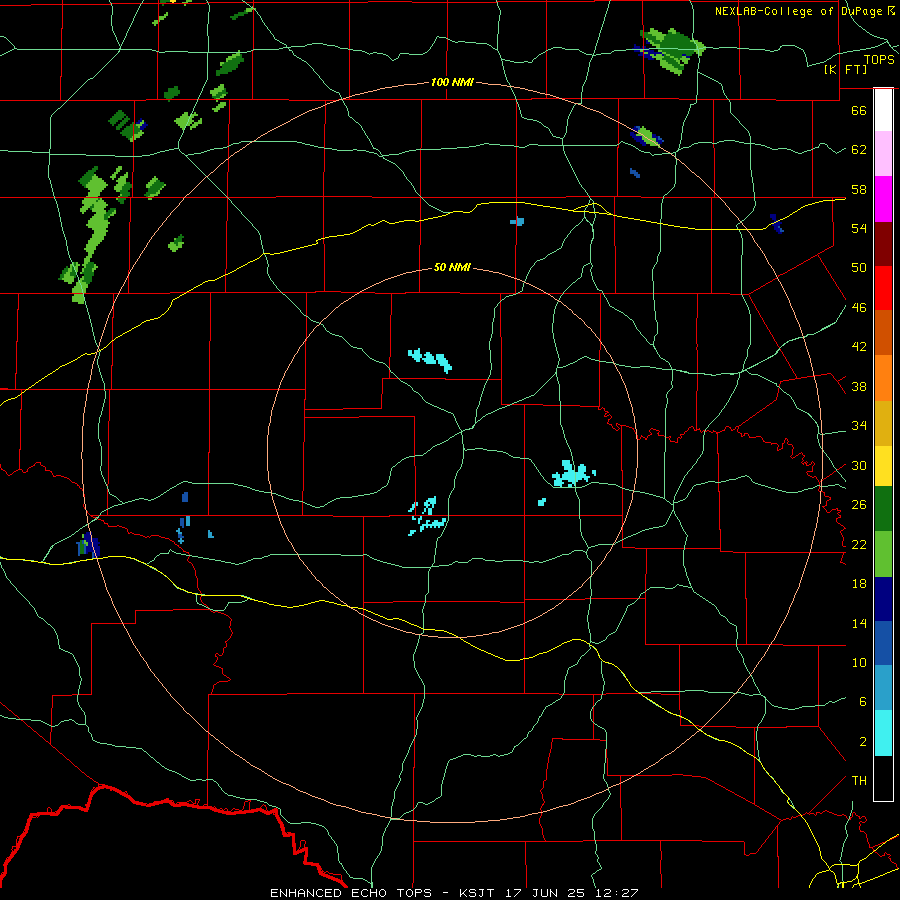Click the cyan echo cluster north of center
The width and height of the screenshot is (900, 900).
click(430, 360)
